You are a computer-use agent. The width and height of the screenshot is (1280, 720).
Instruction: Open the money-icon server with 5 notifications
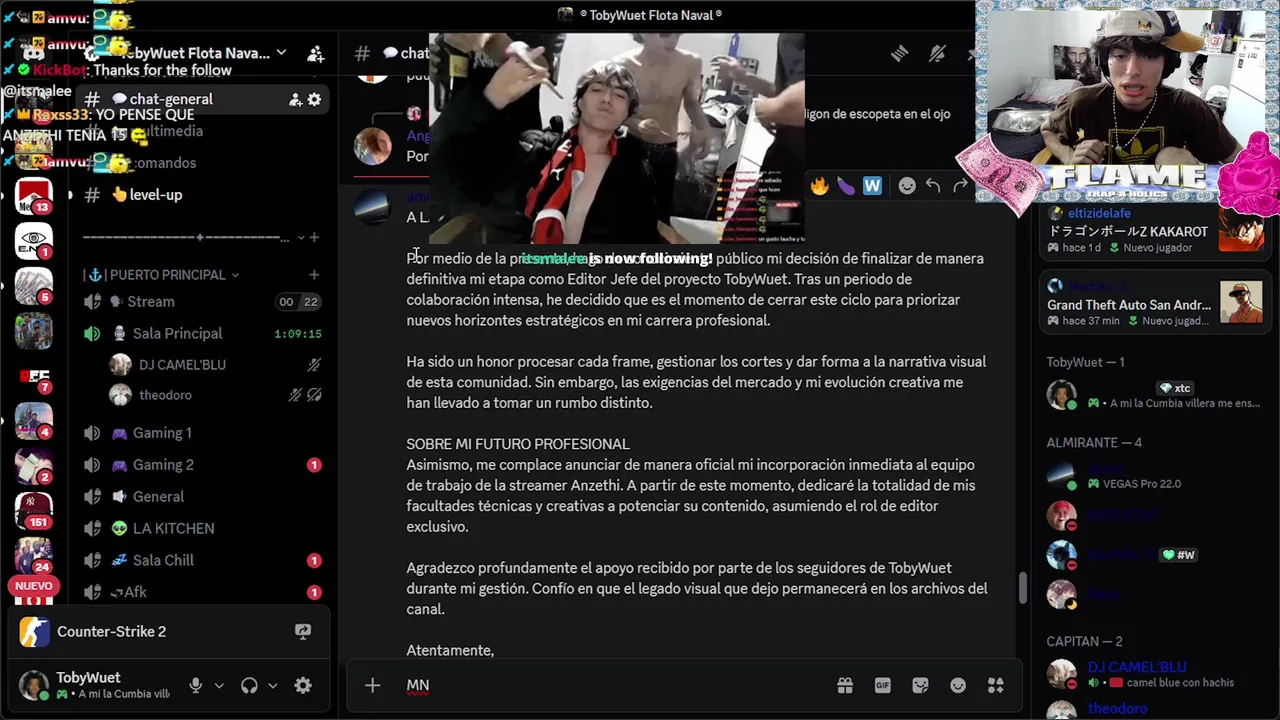(33, 286)
